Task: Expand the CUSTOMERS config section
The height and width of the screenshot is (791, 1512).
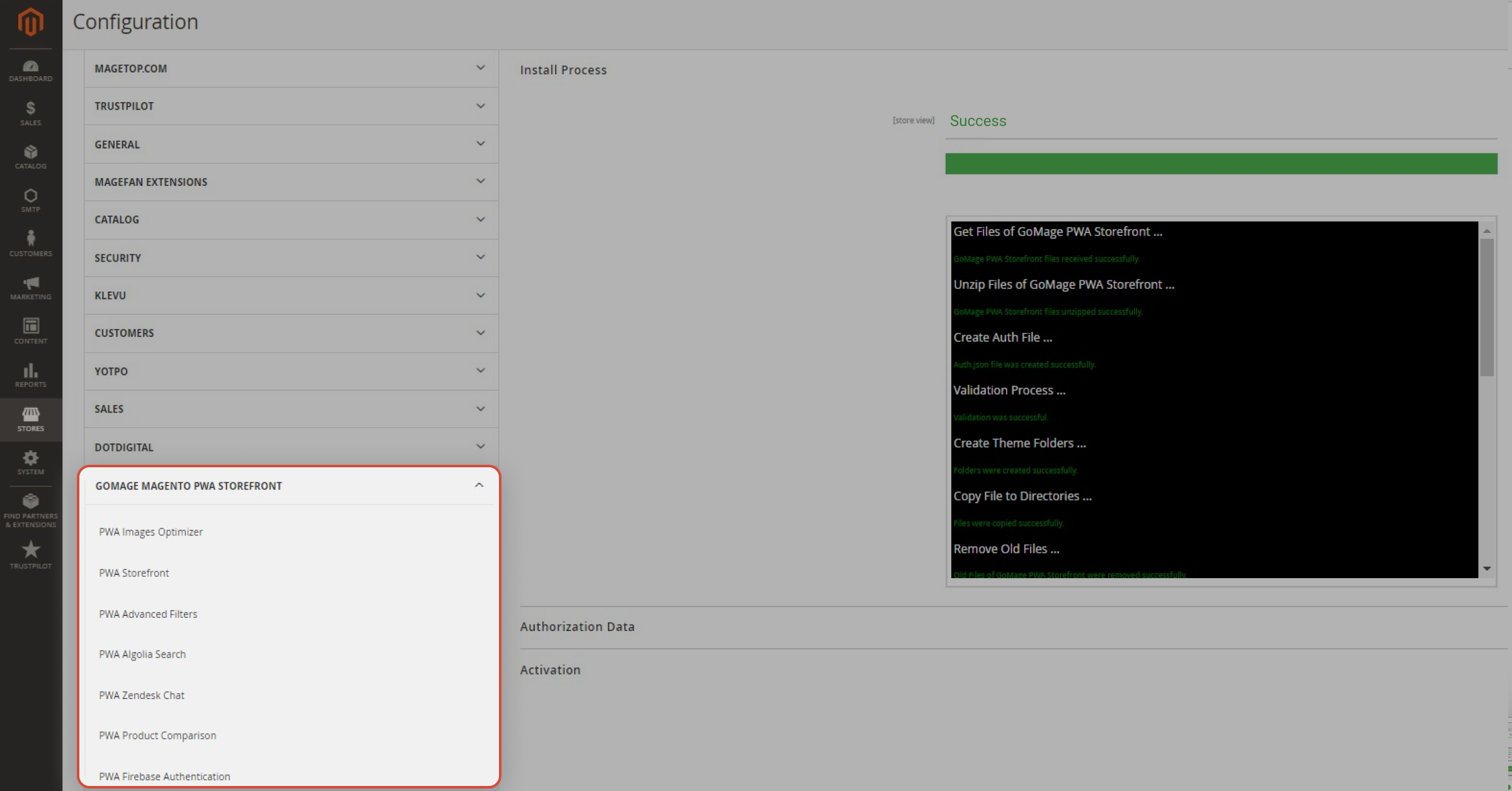Action: 290,333
